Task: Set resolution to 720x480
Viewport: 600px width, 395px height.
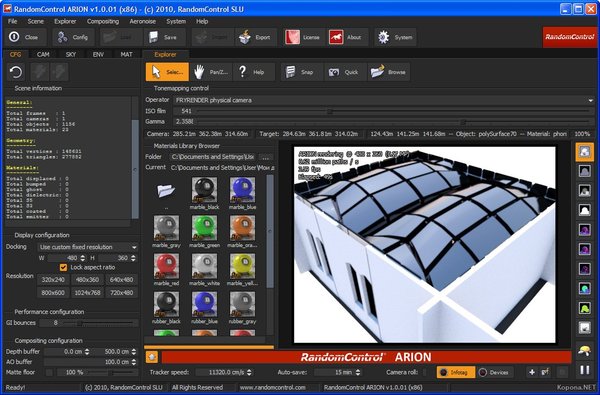Action: [x=121, y=293]
